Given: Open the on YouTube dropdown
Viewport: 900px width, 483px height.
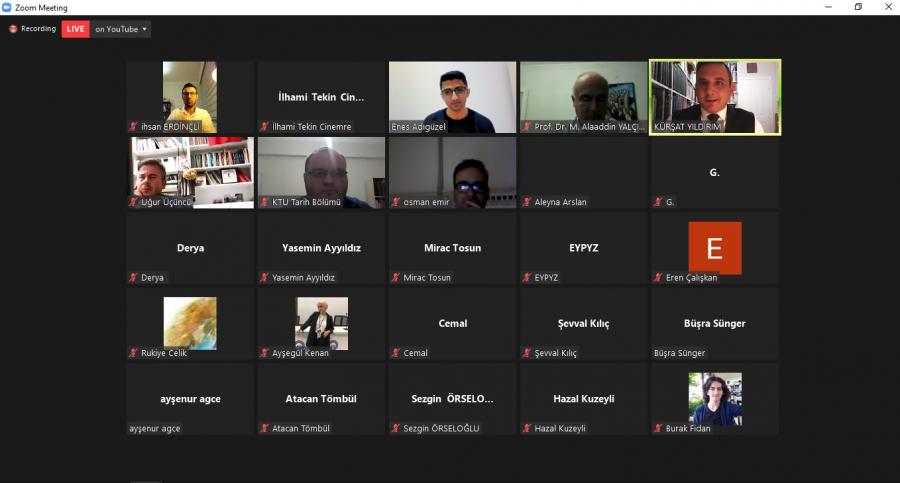Looking at the screenshot, I should pyautogui.click(x=121, y=29).
